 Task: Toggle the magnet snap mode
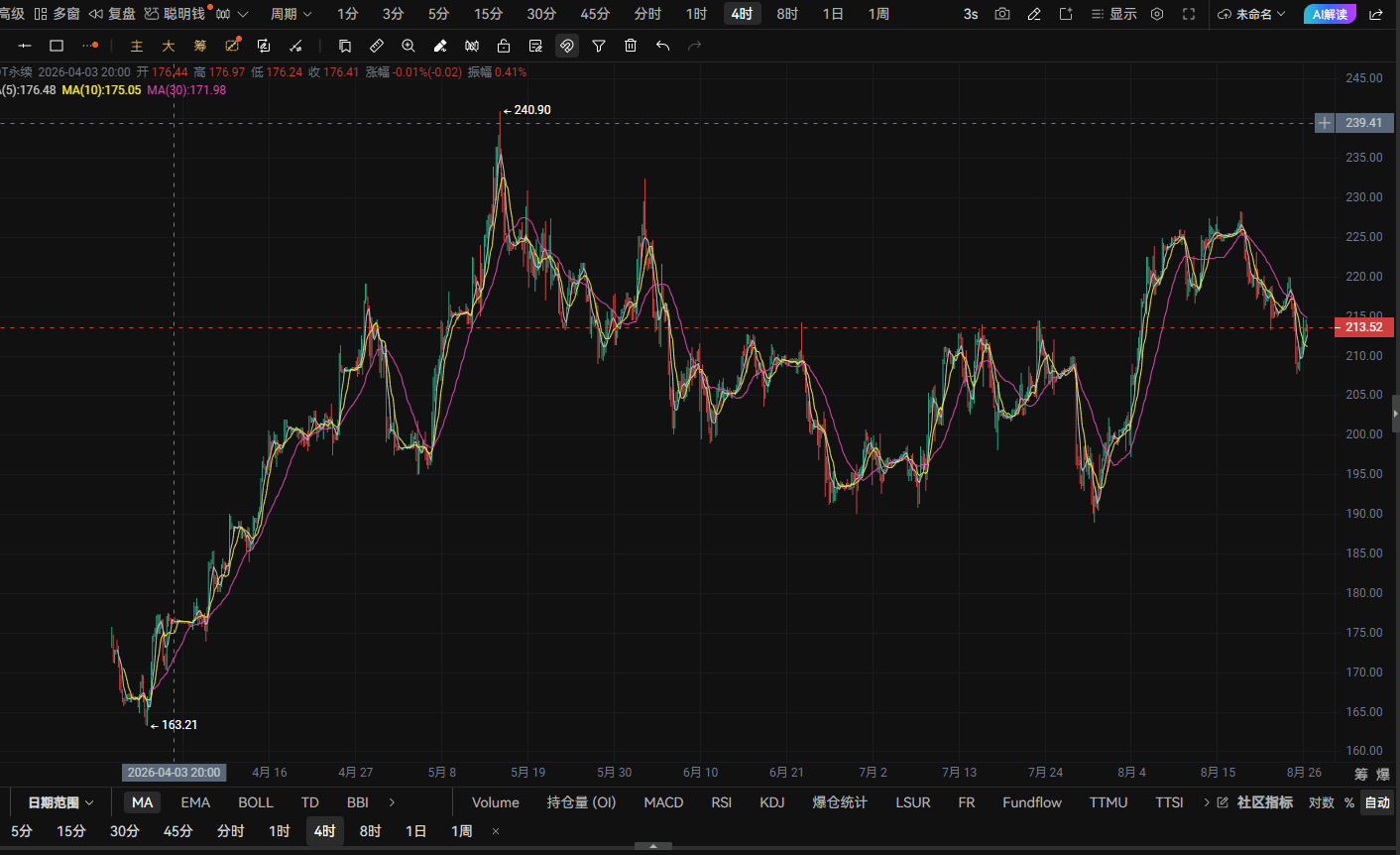(567, 46)
